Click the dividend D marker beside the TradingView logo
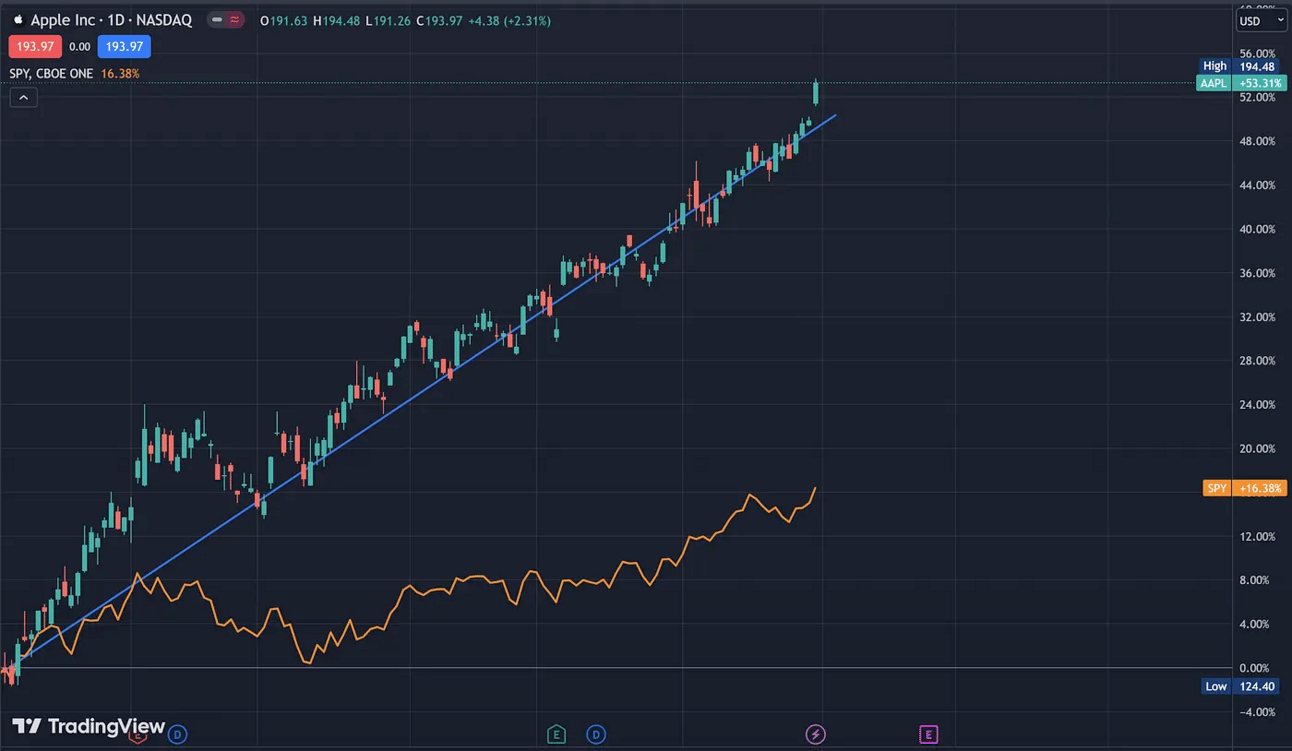Image resolution: width=1292 pixels, height=751 pixels. pyautogui.click(x=177, y=735)
